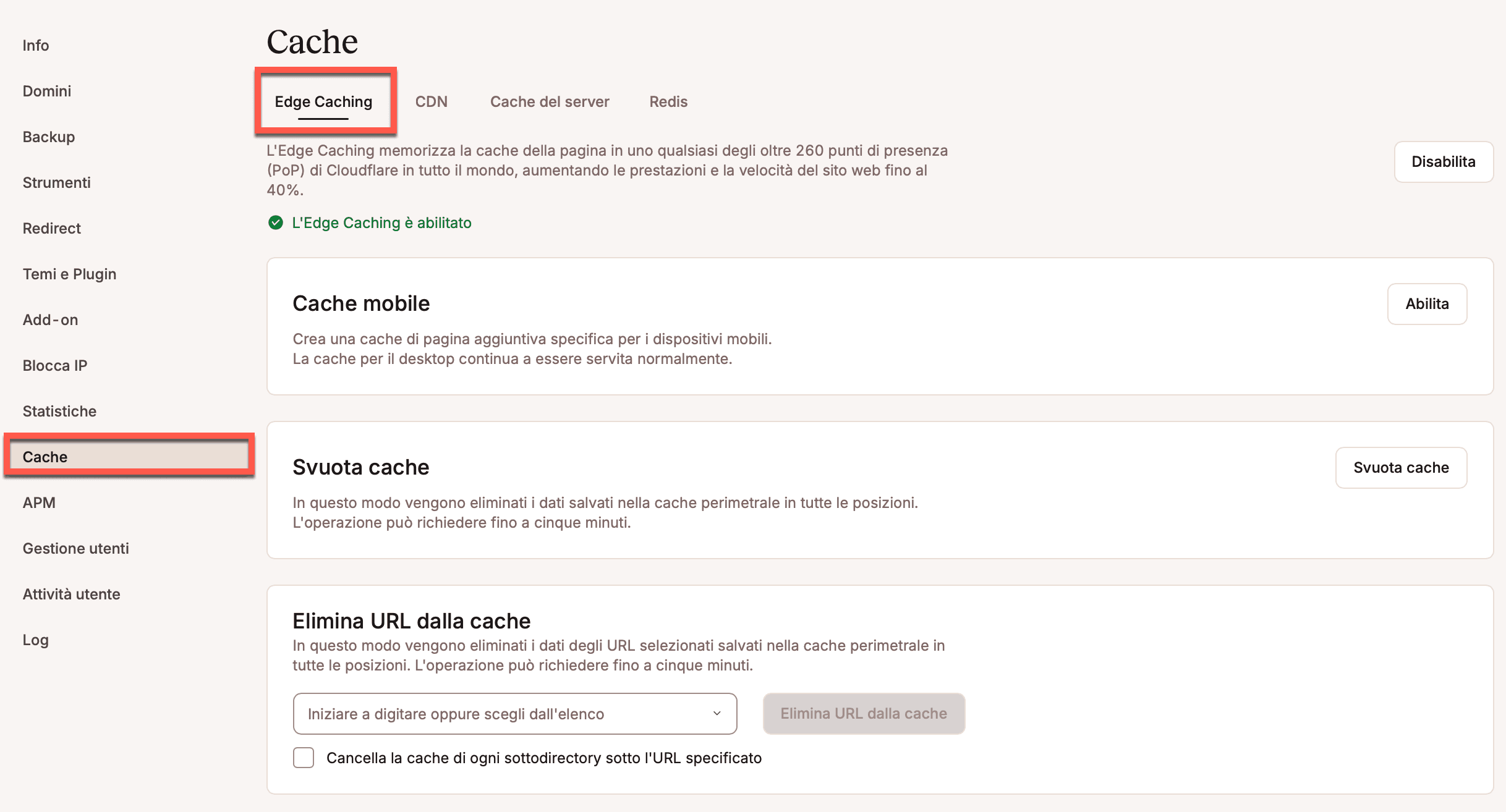Viewport: 1506px width, 812px height.
Task: Expand the URL selection dropdown chevron
Action: (x=717, y=713)
